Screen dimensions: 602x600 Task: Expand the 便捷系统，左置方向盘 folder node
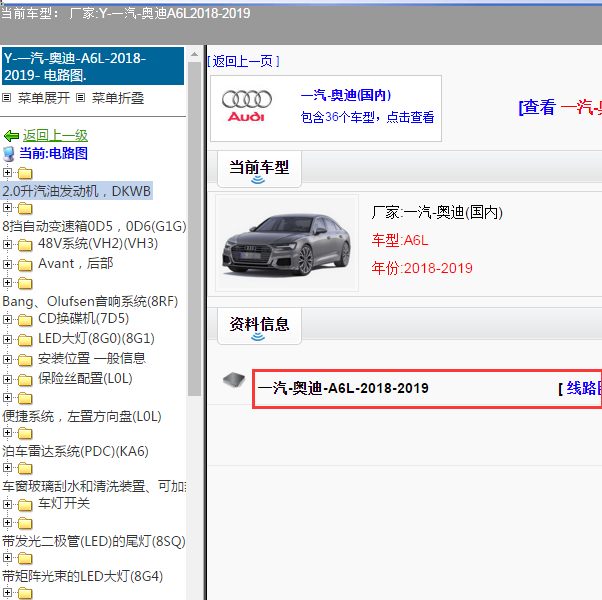click(x=7, y=397)
